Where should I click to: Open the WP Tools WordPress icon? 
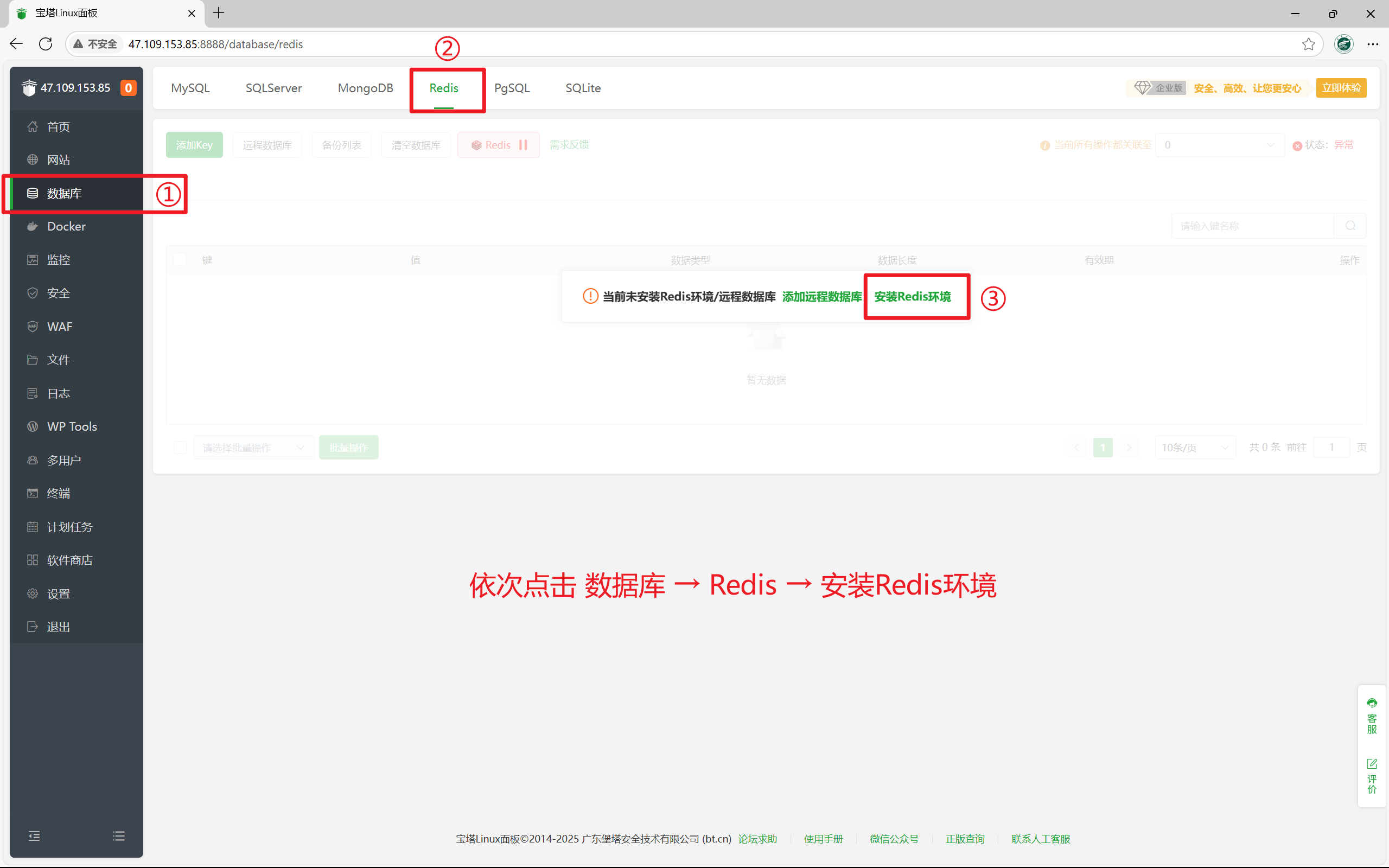pyautogui.click(x=33, y=426)
